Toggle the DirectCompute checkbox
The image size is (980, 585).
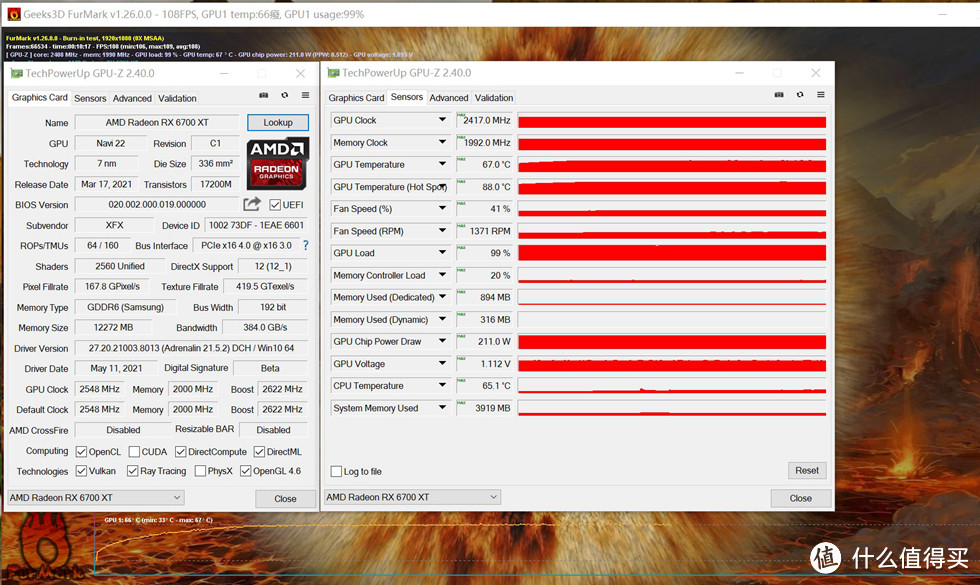tap(181, 451)
